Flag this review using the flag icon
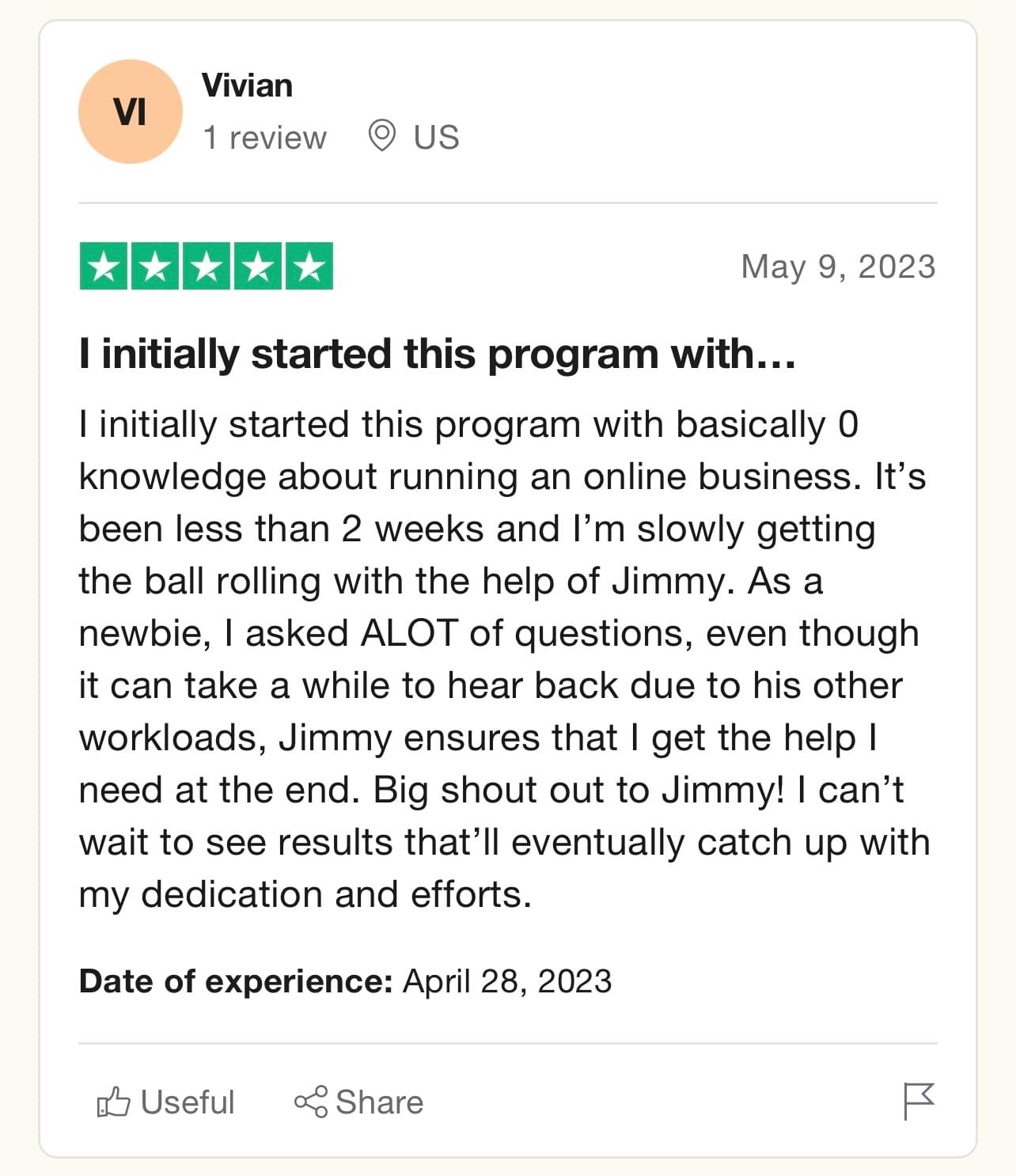The image size is (1016, 1176). click(919, 1102)
